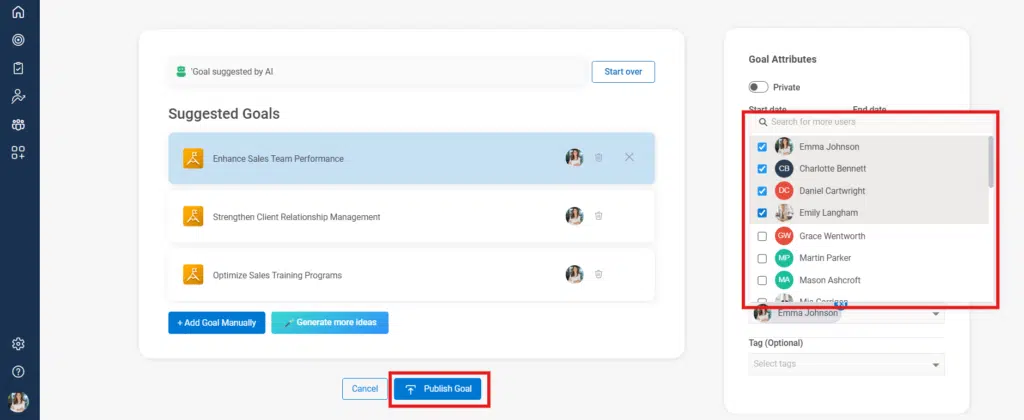Screen dimensions: 1024x420
Task: Click Add Goal Manually button
Action: (217, 323)
